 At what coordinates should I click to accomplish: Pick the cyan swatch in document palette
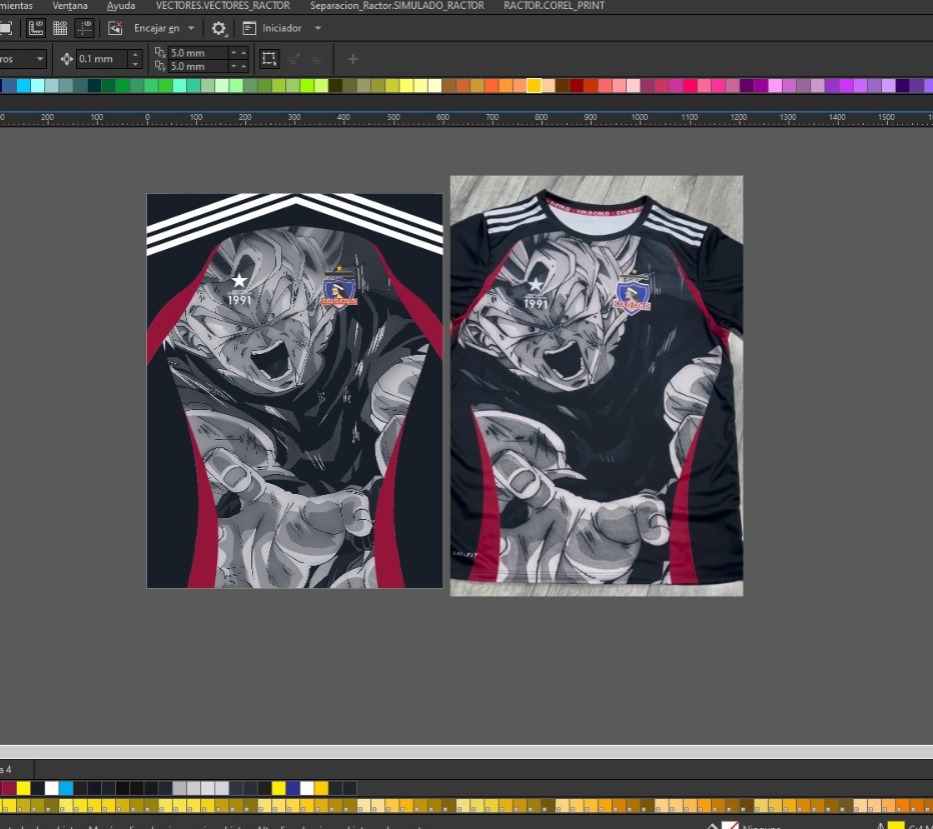66,788
